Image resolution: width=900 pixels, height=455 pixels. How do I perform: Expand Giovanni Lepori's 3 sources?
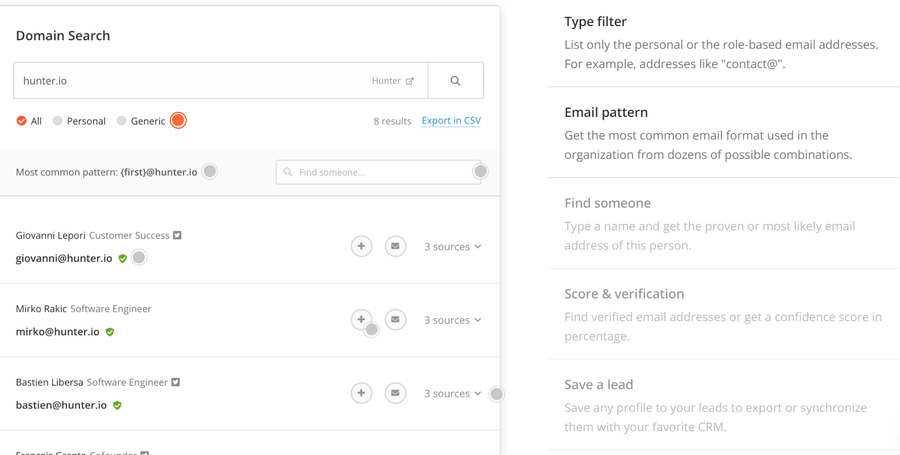tap(452, 247)
